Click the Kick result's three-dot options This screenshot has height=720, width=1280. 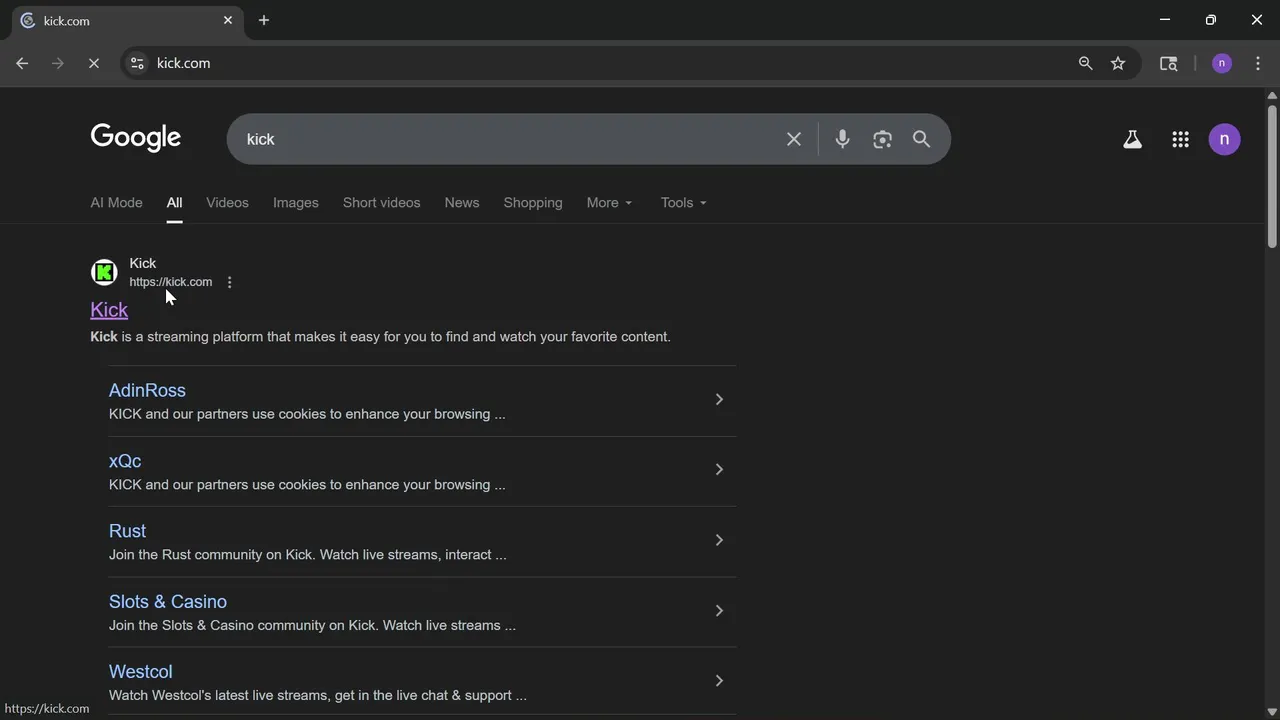pyautogui.click(x=229, y=282)
